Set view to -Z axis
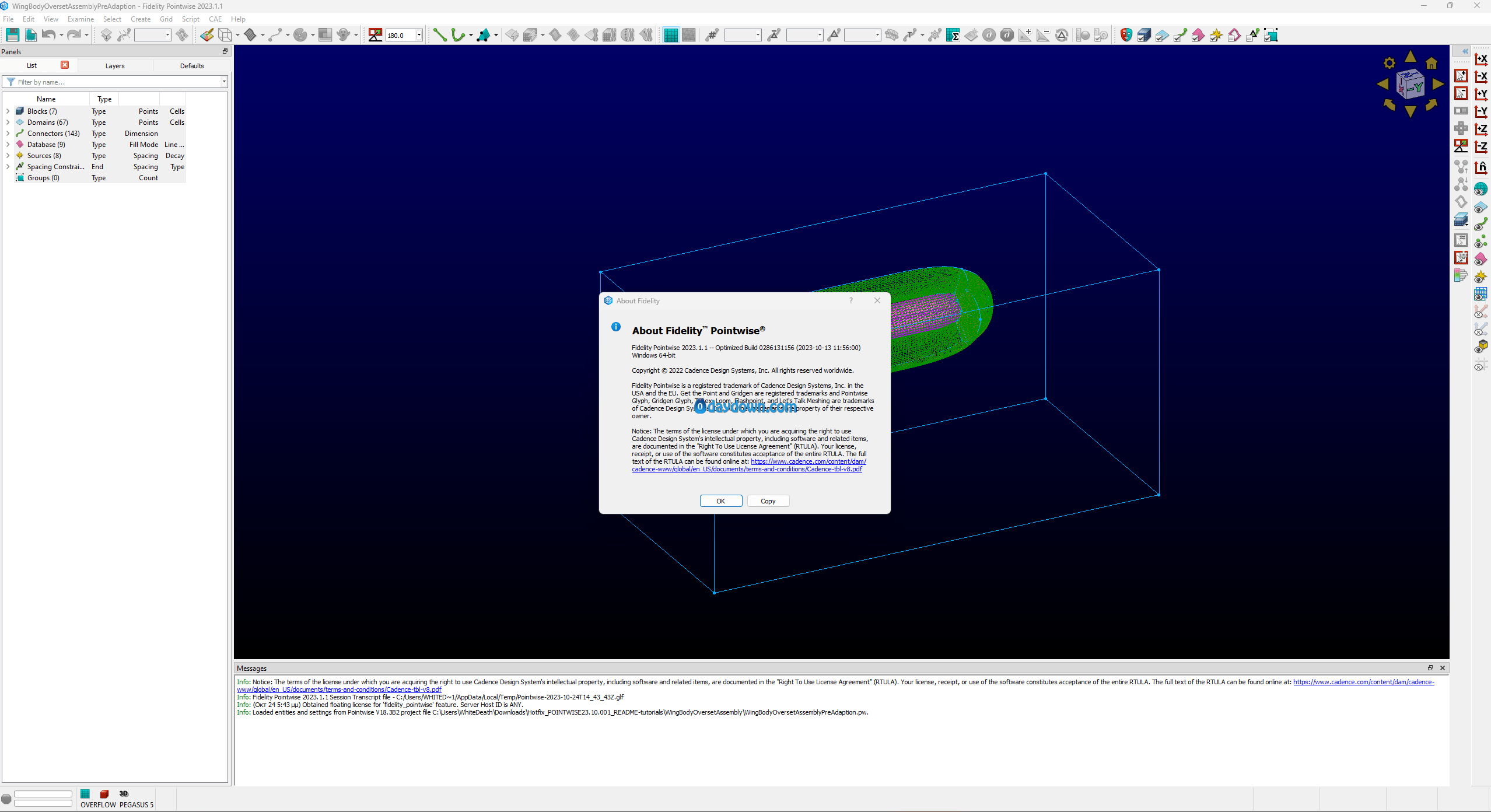This screenshot has width=1491, height=812. coord(1481,146)
